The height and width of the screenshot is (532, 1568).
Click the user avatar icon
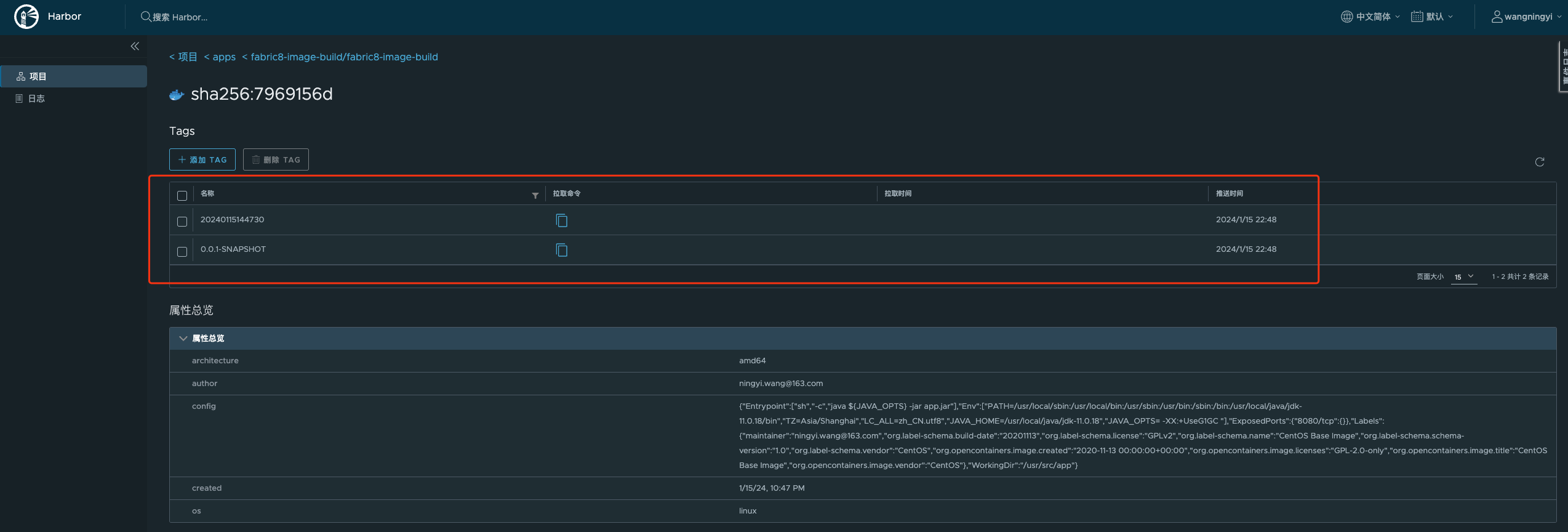coord(1497,17)
